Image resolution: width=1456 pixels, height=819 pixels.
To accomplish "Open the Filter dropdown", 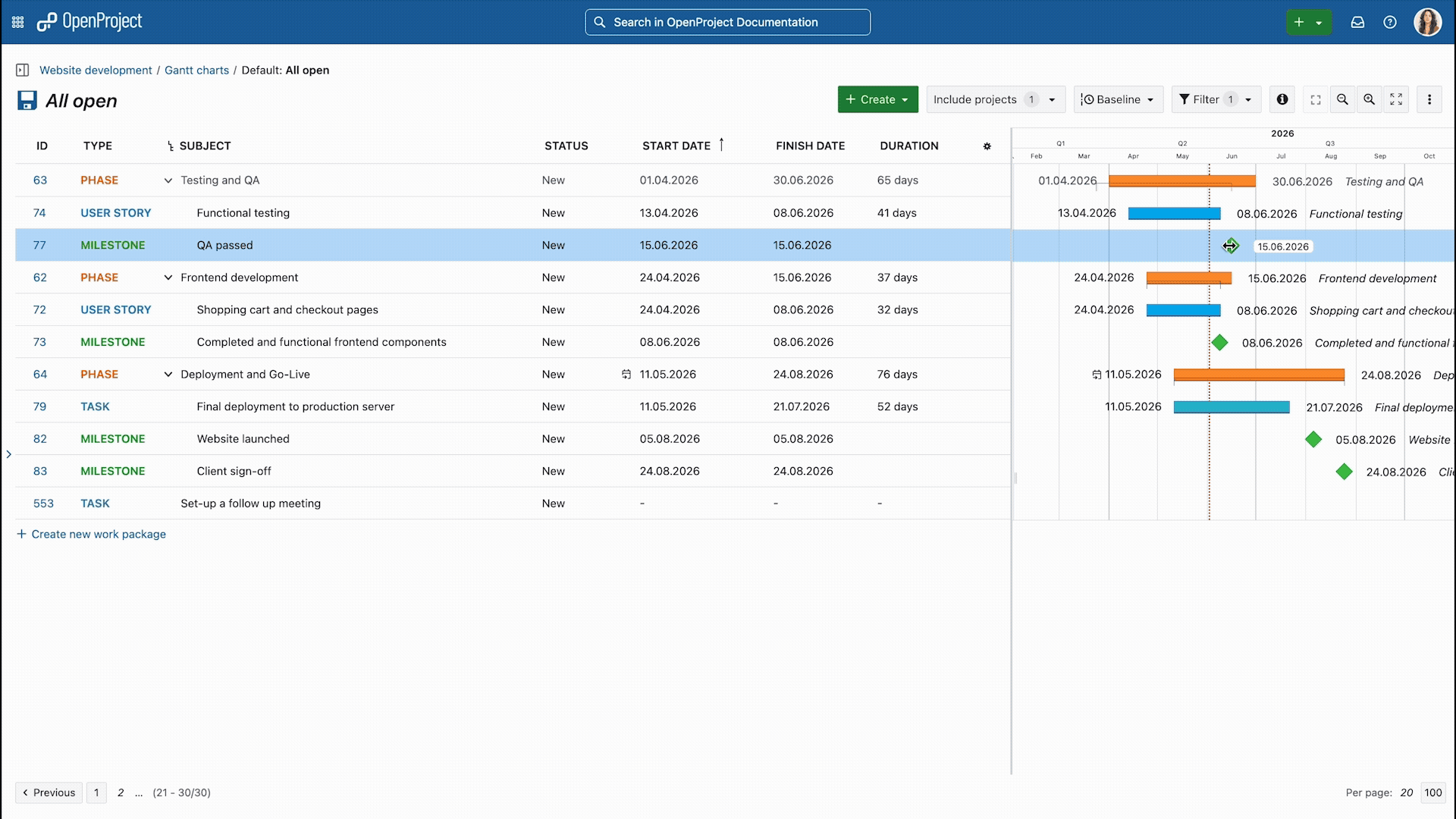I will [x=1216, y=99].
